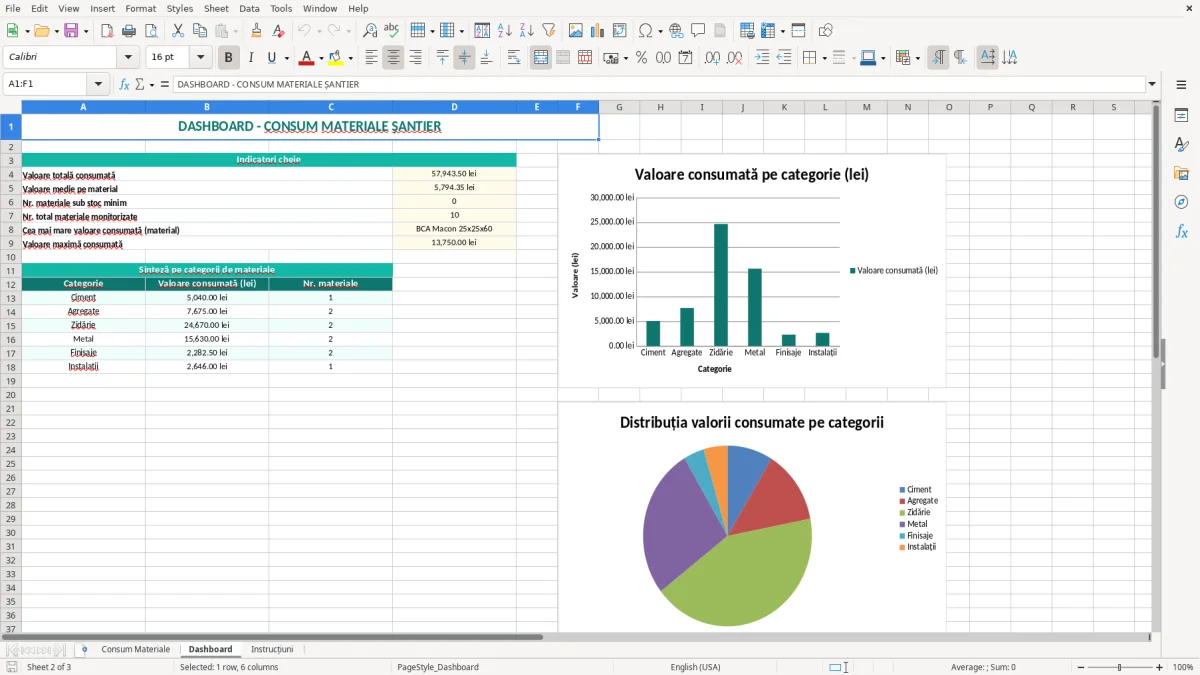
Task: Toggle Bold formatting
Action: click(229, 58)
